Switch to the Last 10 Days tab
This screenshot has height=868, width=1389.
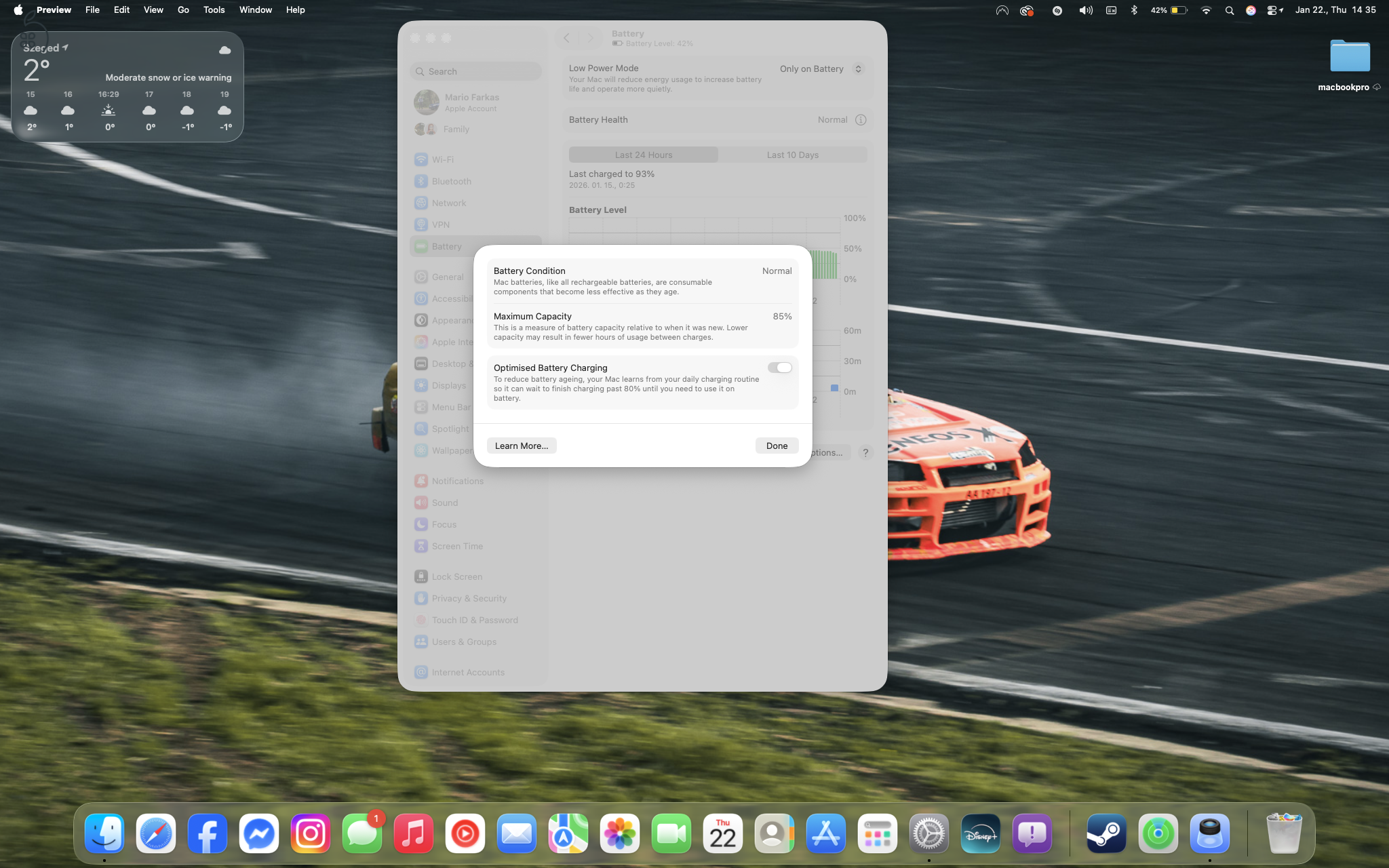(x=792, y=155)
